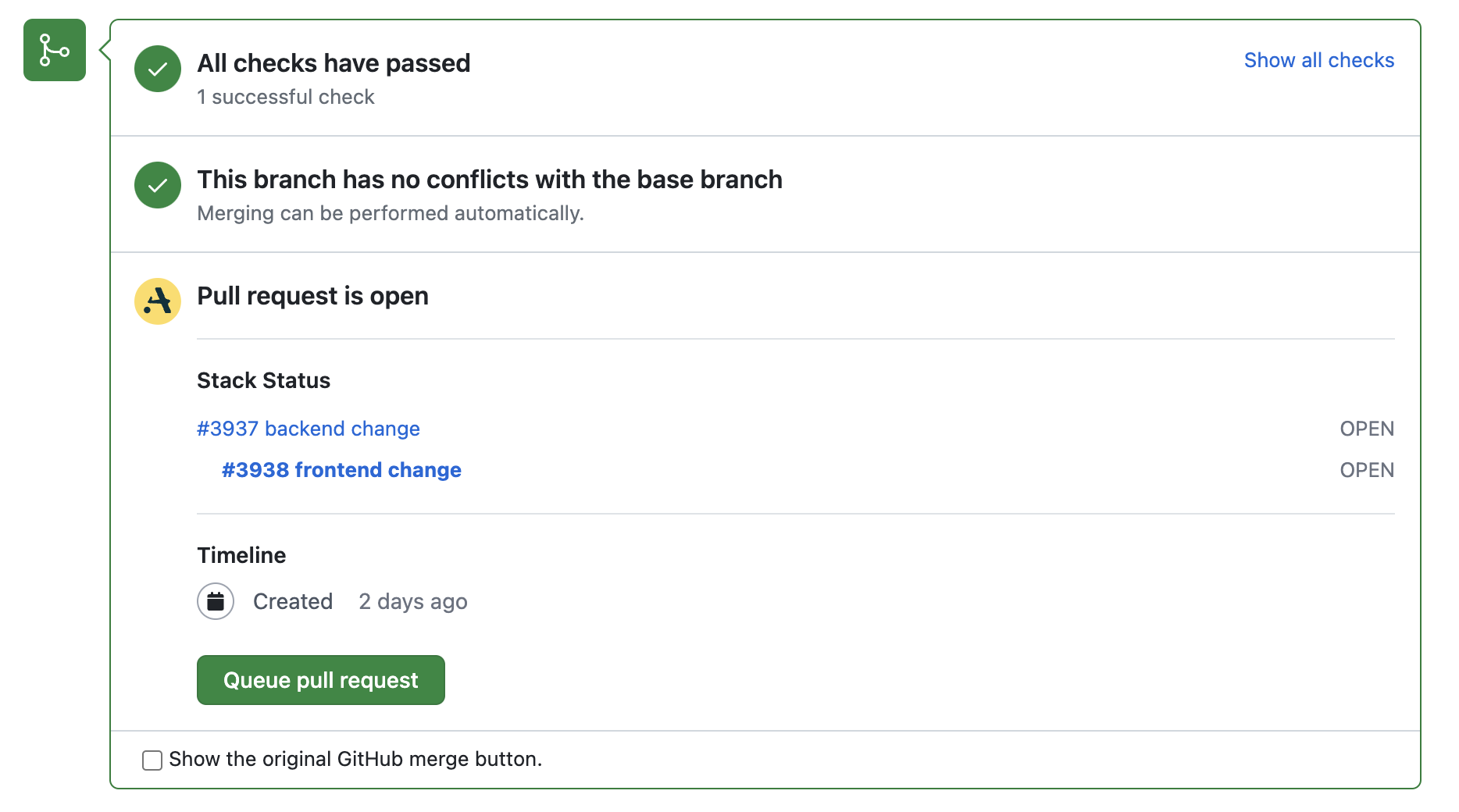Click the Merging can be performed automatically text

pyautogui.click(x=391, y=213)
